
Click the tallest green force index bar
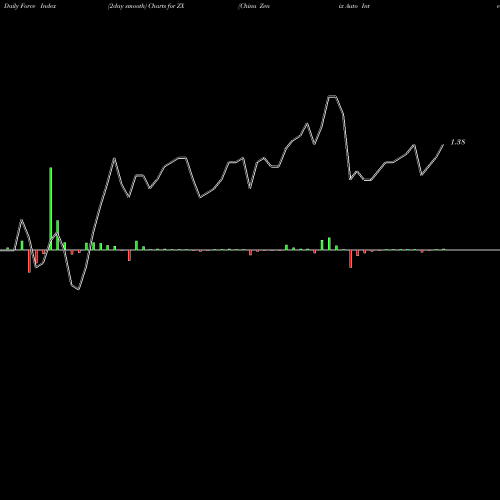(x=51, y=208)
